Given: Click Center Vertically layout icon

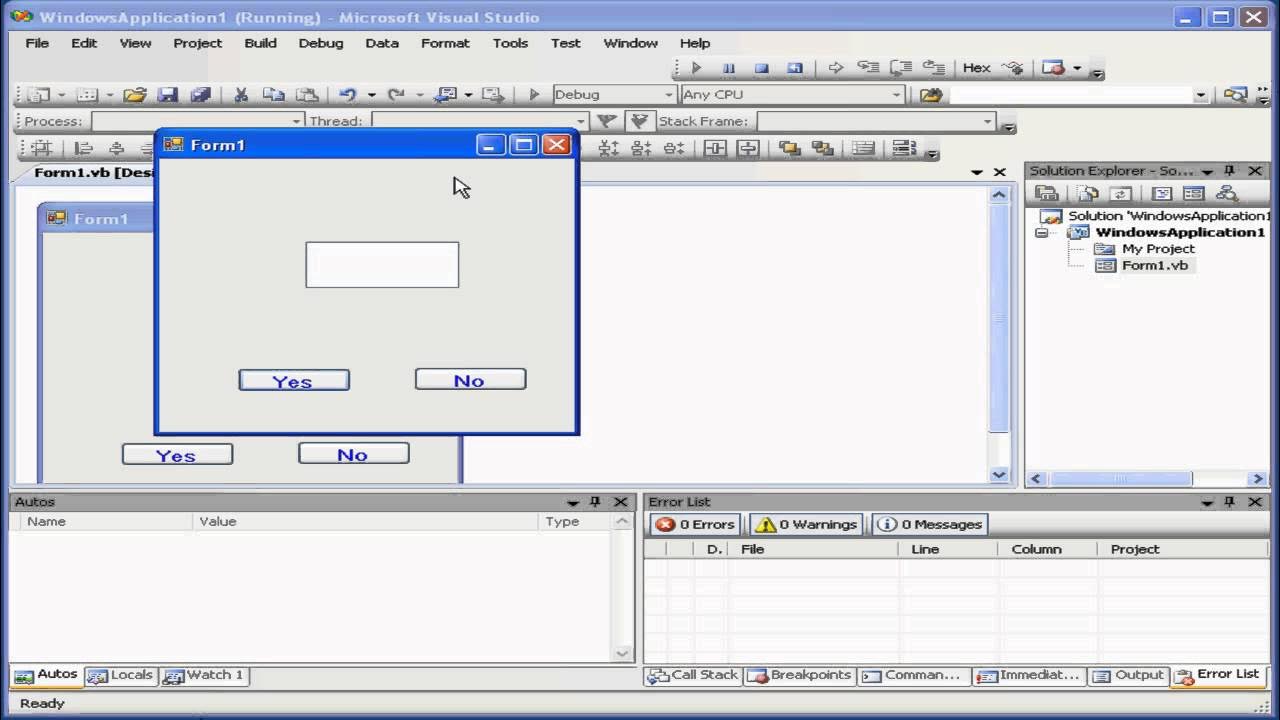Looking at the screenshot, I should click(748, 148).
